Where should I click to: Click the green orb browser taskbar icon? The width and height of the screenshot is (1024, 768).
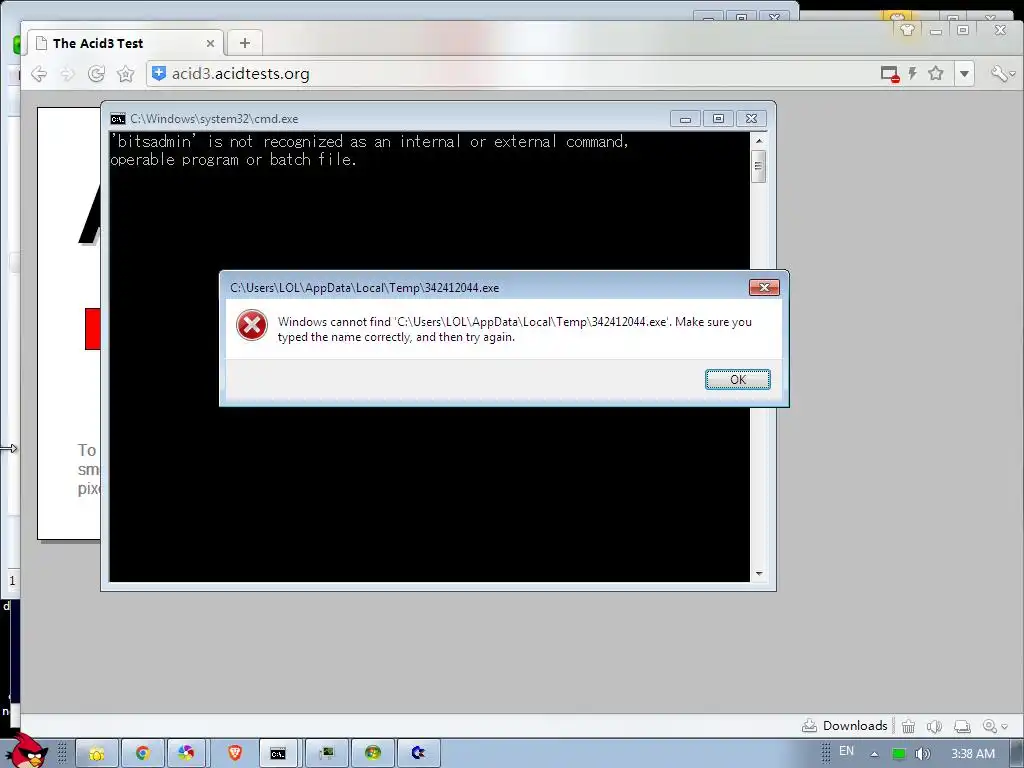tap(373, 753)
